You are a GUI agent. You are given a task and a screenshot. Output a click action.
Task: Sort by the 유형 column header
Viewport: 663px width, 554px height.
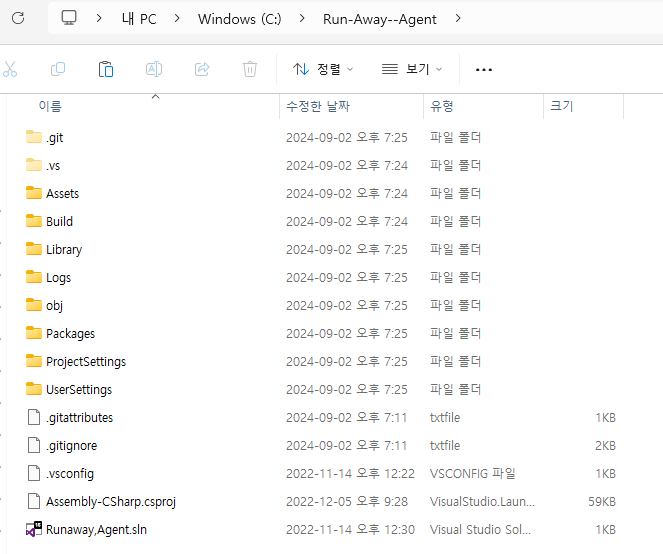coord(442,106)
